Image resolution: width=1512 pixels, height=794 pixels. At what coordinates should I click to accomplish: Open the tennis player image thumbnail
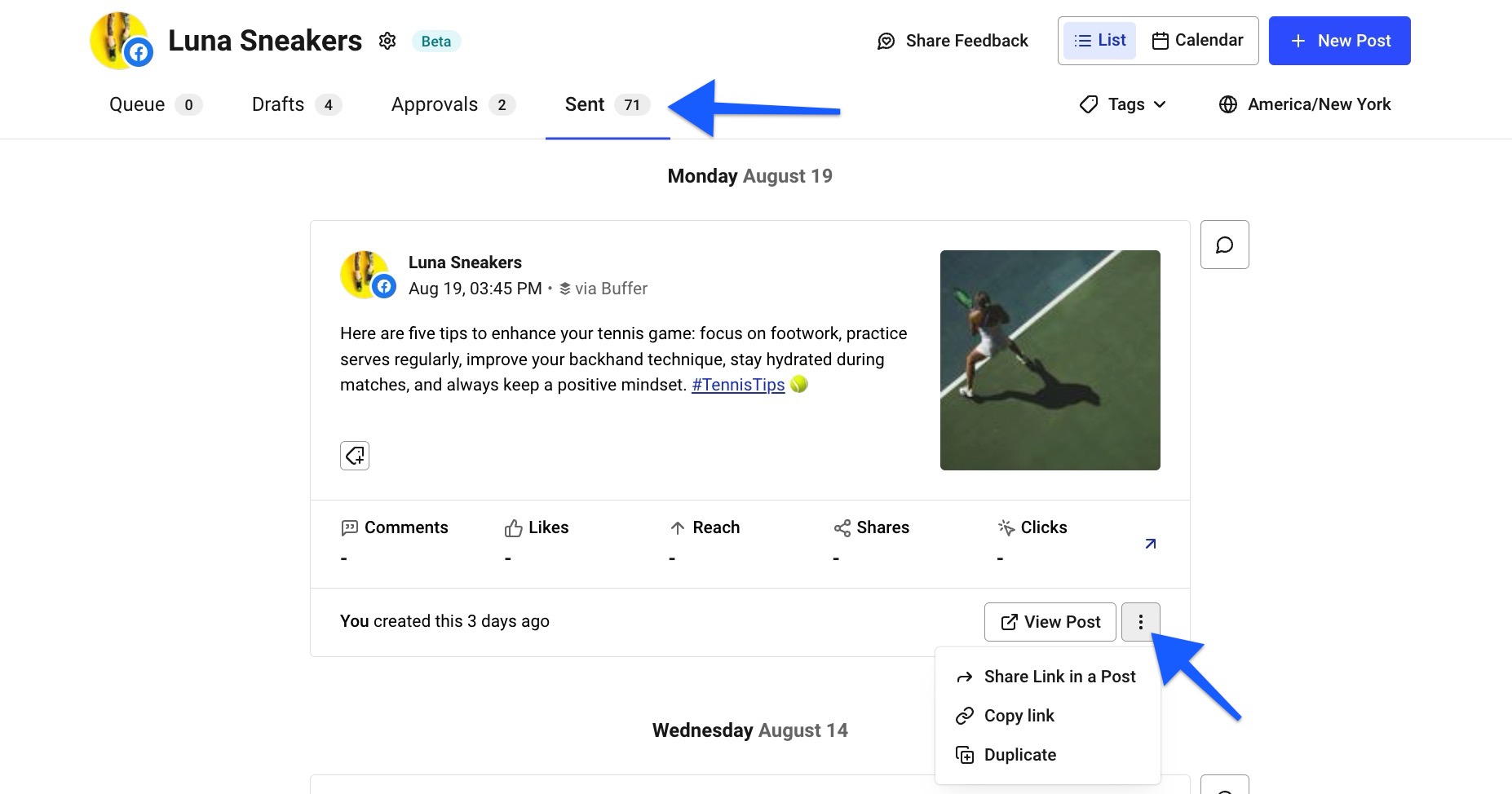pos(1050,360)
